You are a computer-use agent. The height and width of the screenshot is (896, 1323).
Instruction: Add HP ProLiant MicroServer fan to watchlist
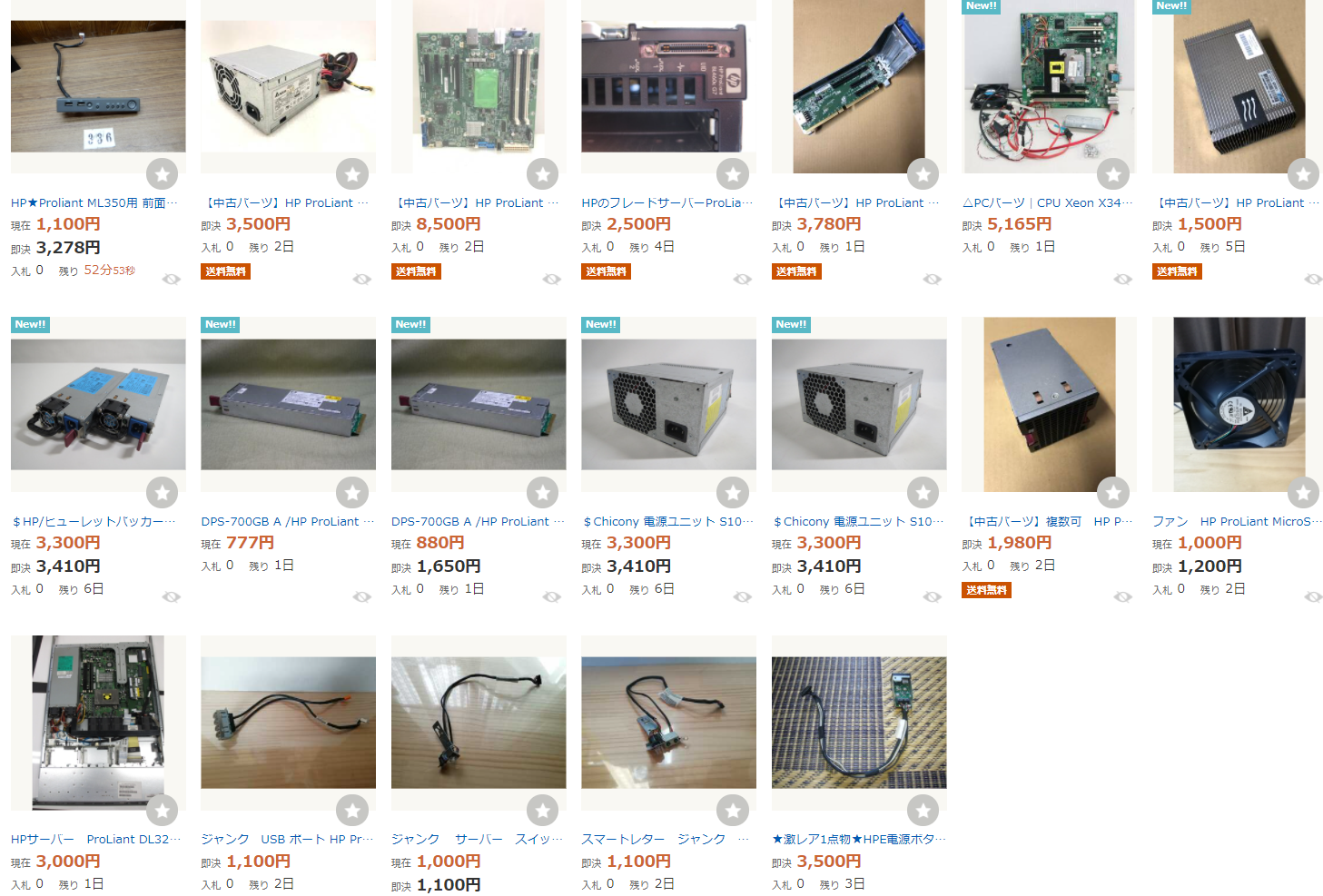point(1304,492)
